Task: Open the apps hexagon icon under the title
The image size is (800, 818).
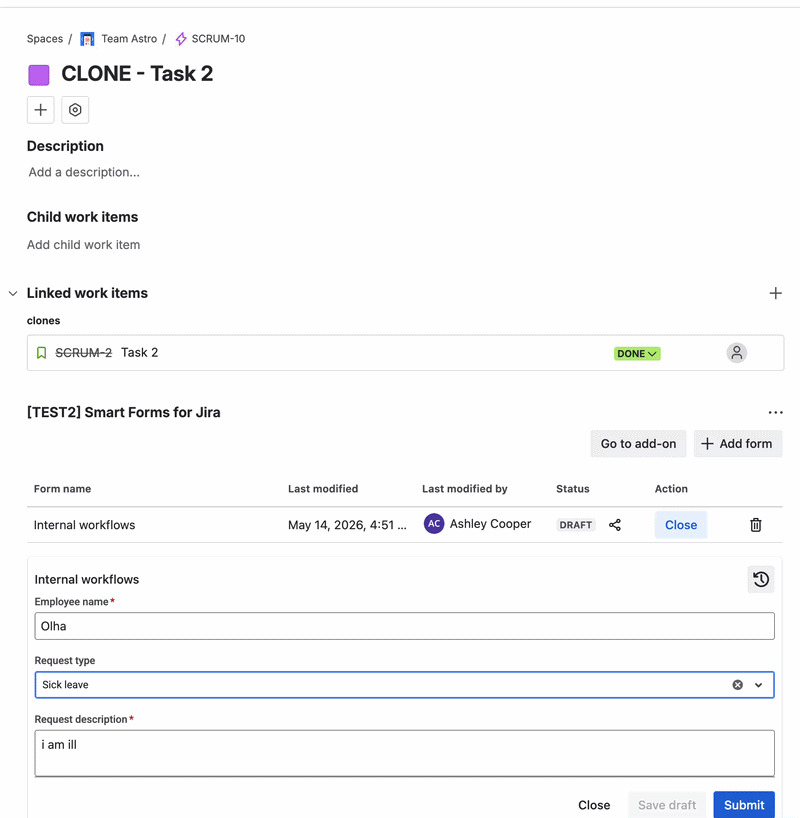Action: pos(75,110)
